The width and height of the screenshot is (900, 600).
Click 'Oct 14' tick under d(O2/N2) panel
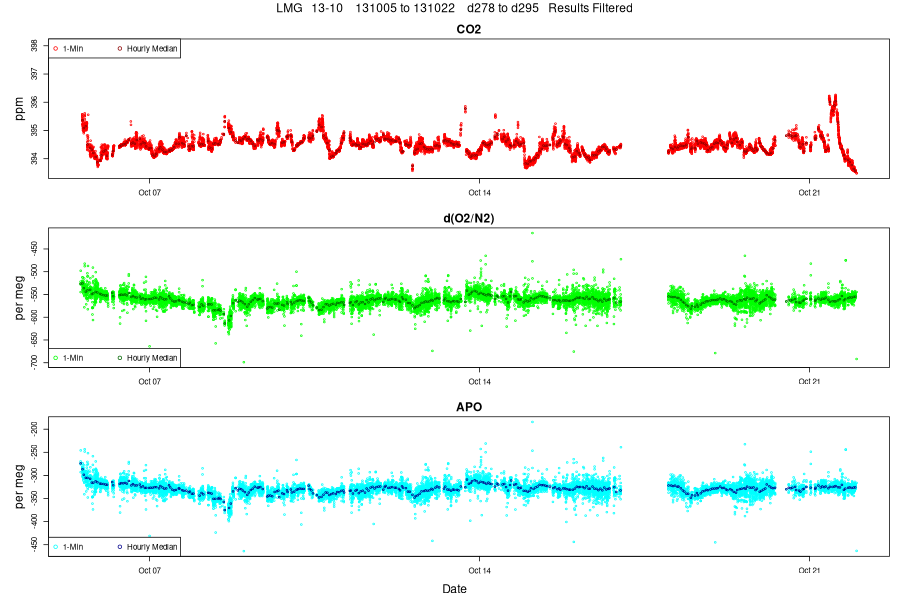pyautogui.click(x=479, y=381)
